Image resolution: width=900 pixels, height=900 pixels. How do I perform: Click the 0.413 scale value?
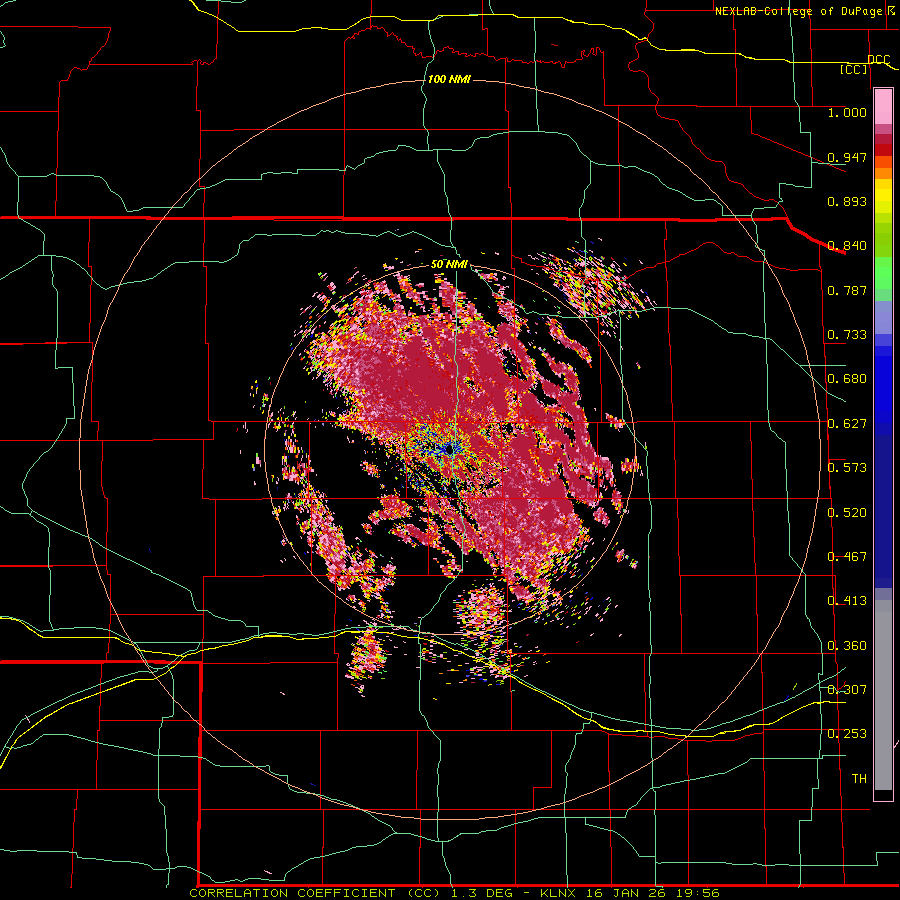pyautogui.click(x=847, y=600)
